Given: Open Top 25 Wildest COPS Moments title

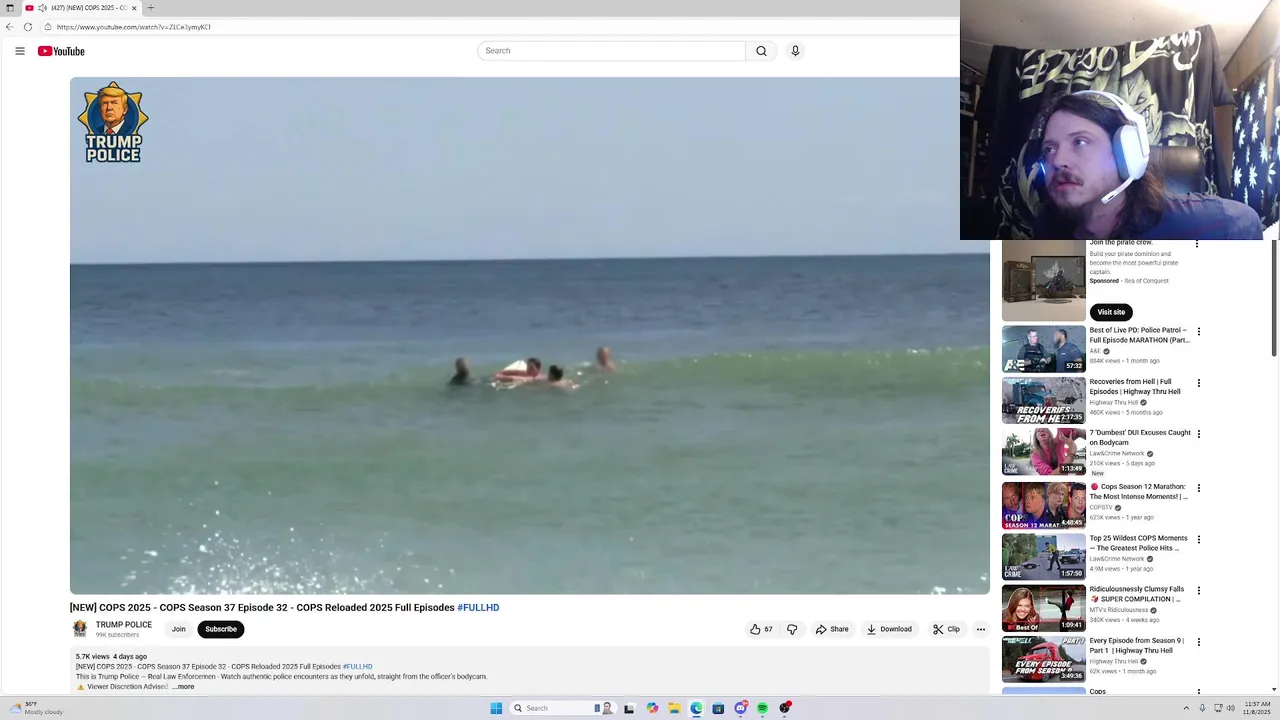Looking at the screenshot, I should 1139,543.
